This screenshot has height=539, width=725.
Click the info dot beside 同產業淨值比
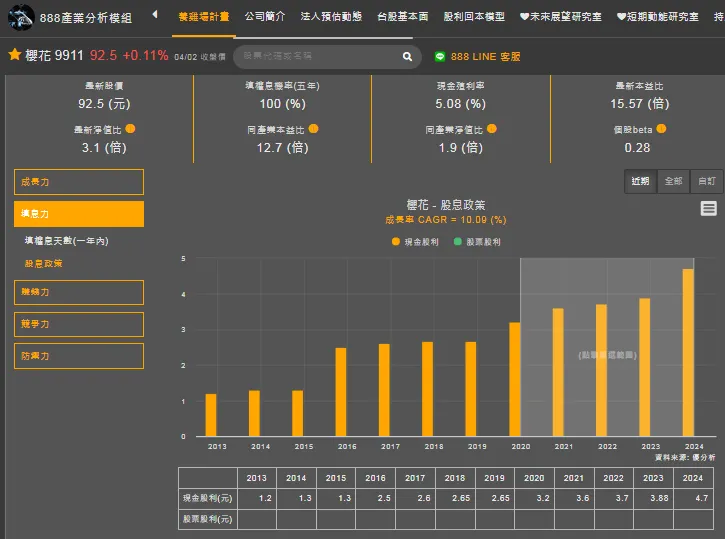tap(492, 129)
